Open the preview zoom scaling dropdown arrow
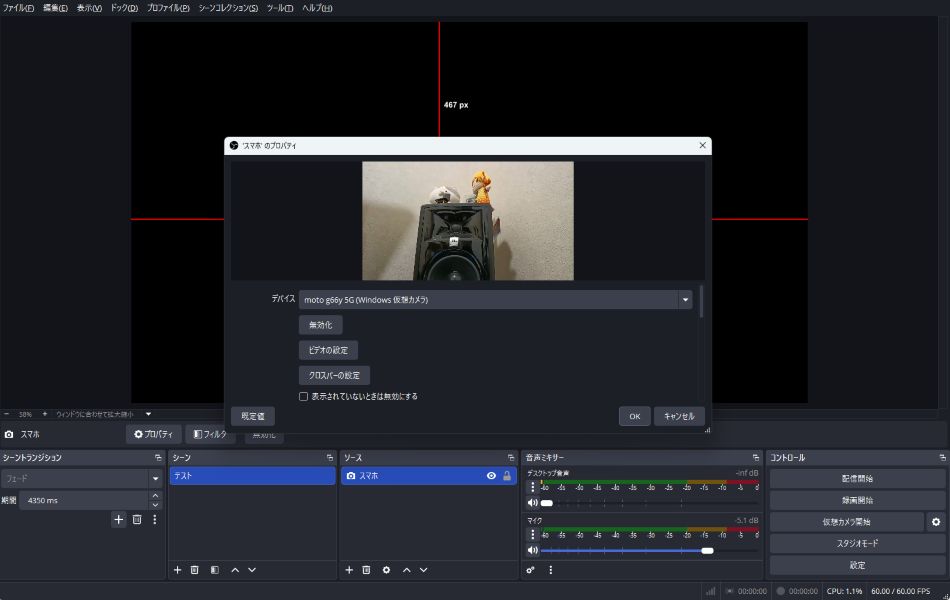The height and width of the screenshot is (600, 950). coord(148,414)
